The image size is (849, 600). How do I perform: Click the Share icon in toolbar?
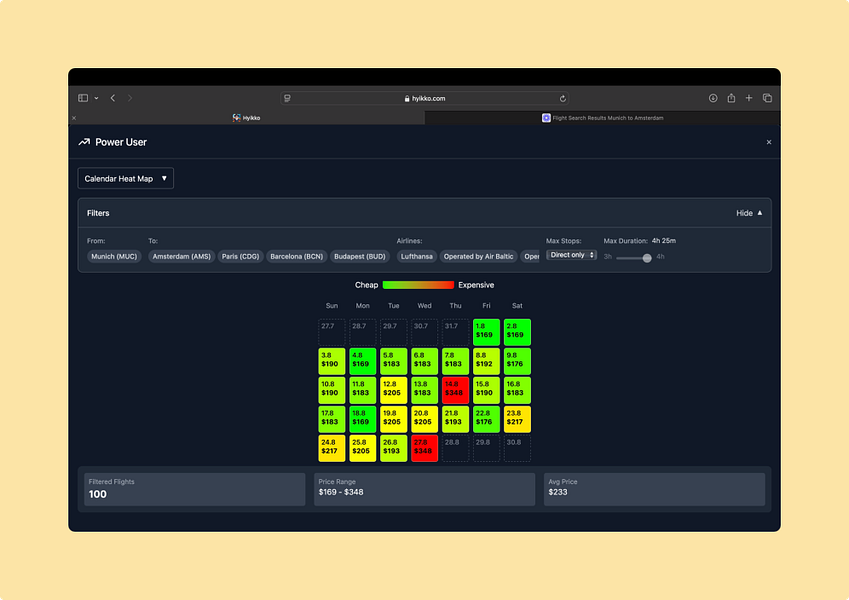[x=731, y=98]
